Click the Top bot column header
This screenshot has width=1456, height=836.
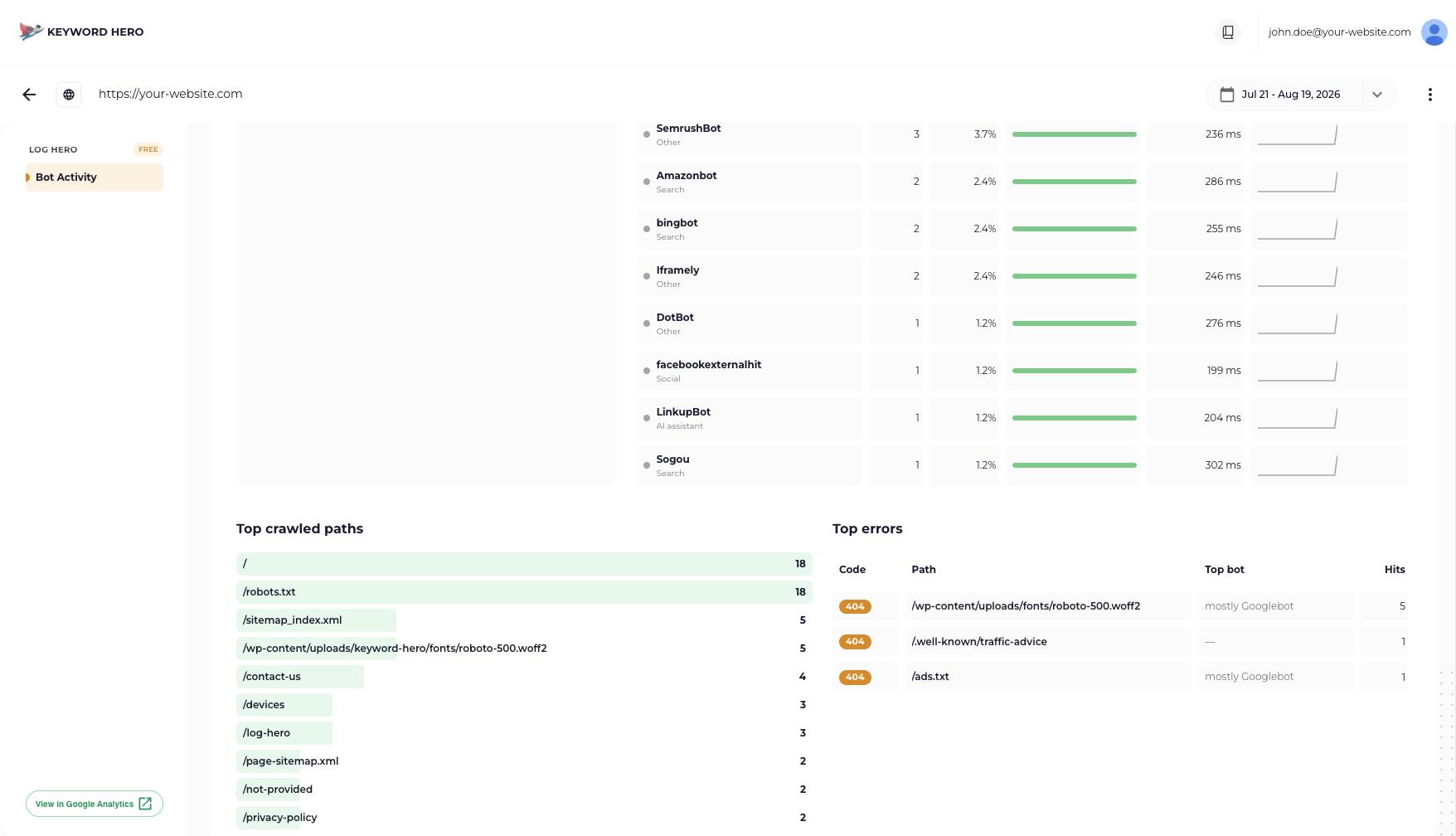click(1224, 570)
